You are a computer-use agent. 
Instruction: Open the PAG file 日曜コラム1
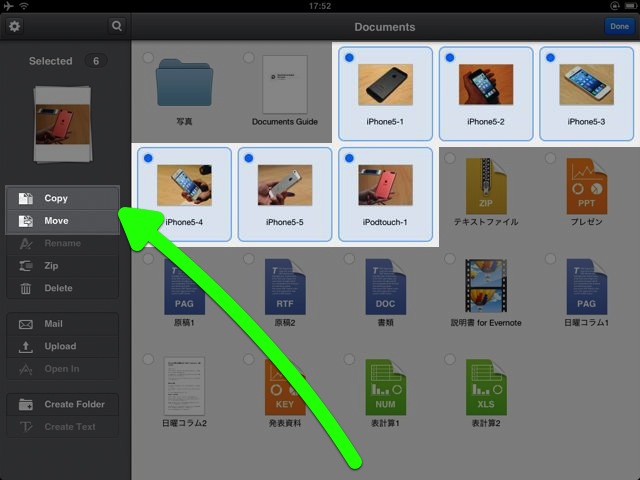coord(587,287)
